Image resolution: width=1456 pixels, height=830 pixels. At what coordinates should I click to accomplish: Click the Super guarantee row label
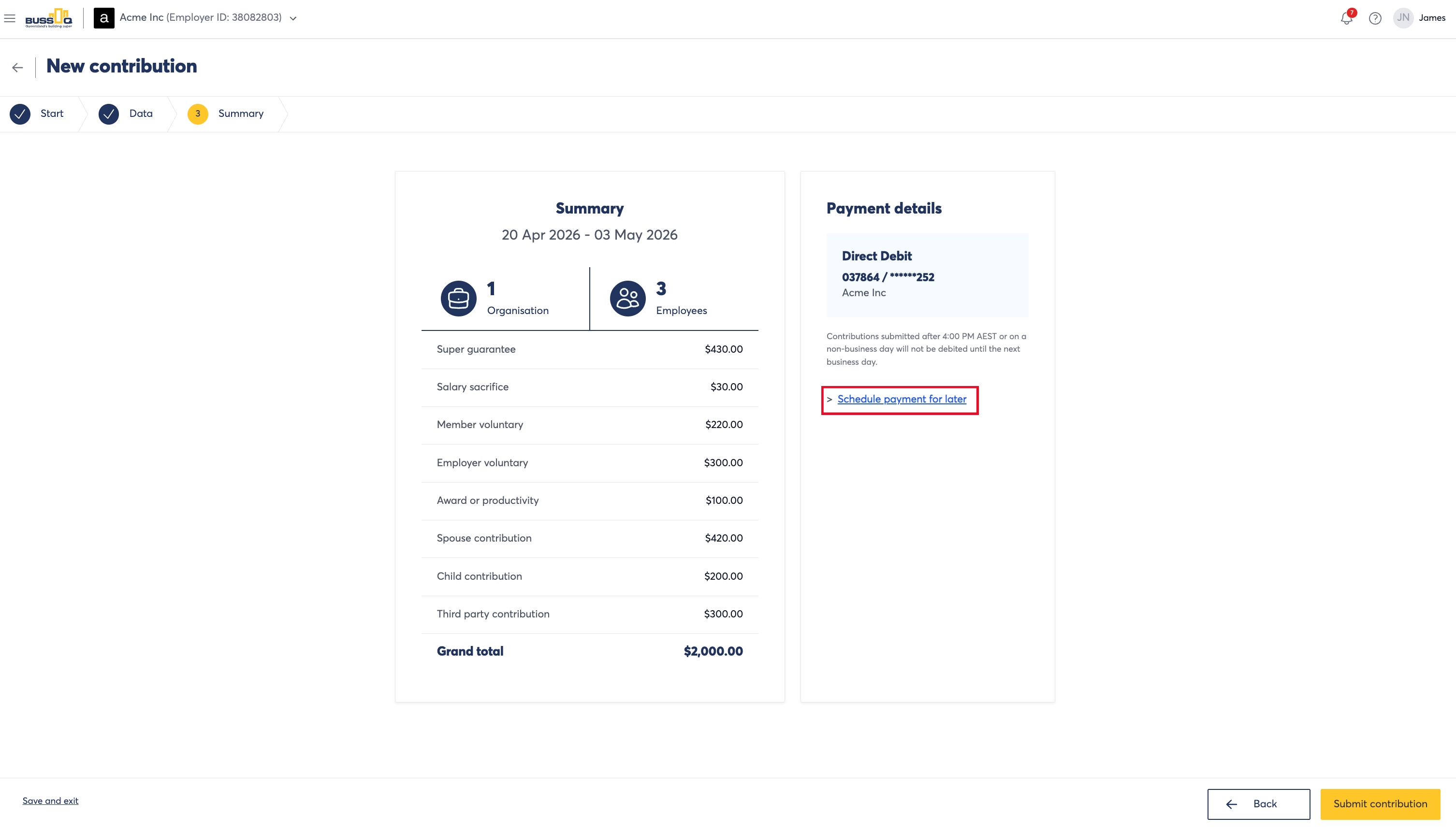[476, 349]
